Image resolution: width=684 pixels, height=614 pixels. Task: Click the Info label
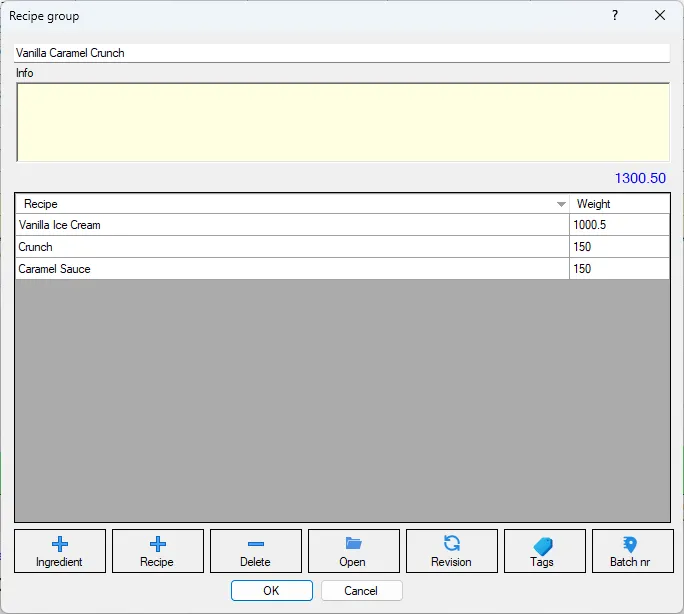click(24, 73)
